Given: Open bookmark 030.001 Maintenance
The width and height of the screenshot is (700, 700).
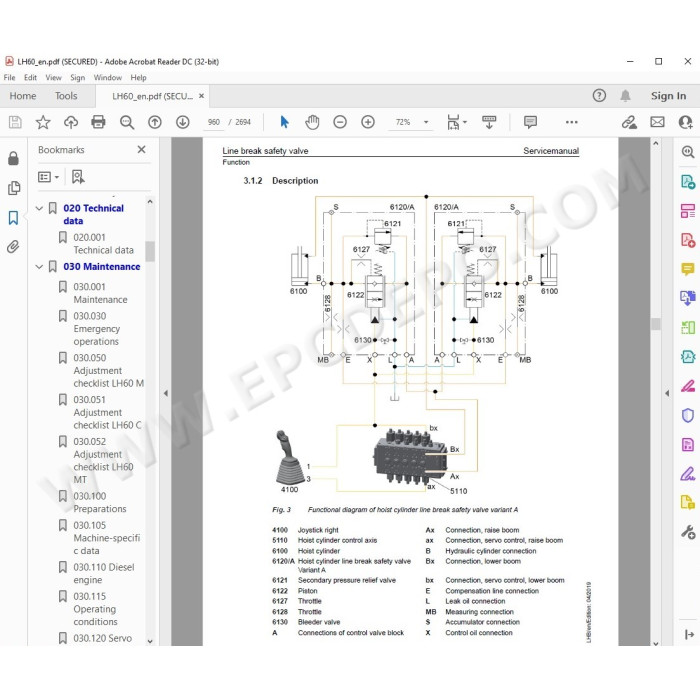Looking at the screenshot, I should click(x=100, y=293).
